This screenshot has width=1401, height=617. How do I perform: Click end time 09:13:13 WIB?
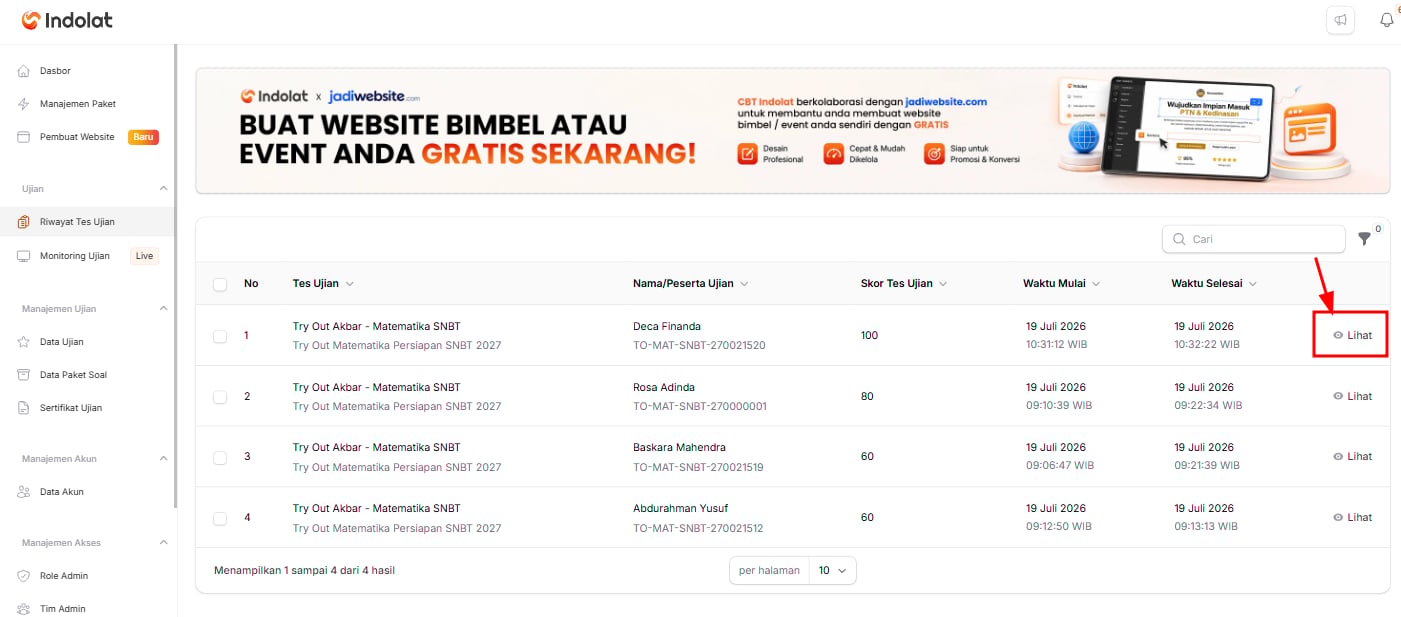coord(1205,527)
